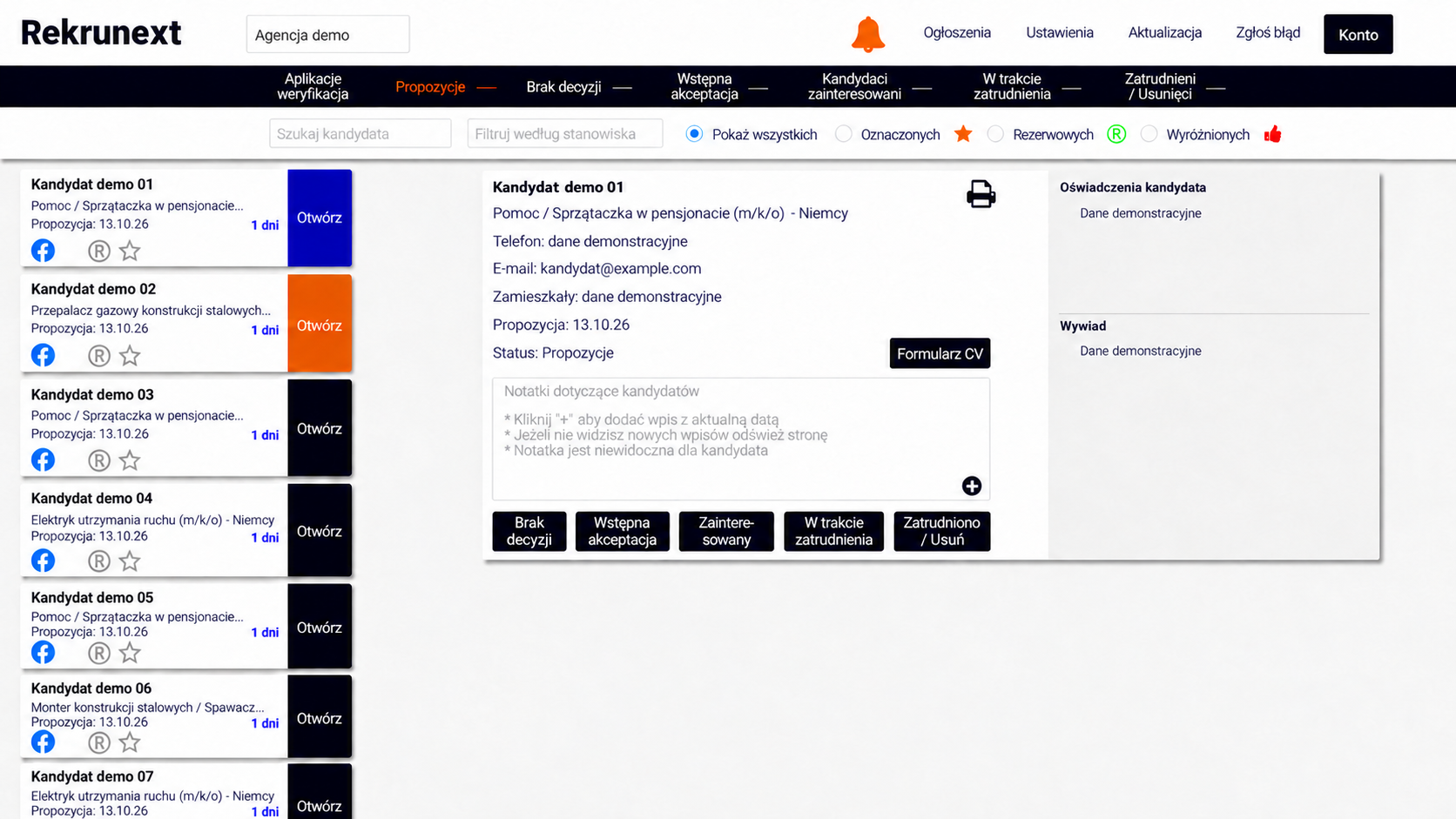Switch to the Aplikacje weryfikacja tab
Viewport: 1456px width, 819px height.
click(x=313, y=86)
